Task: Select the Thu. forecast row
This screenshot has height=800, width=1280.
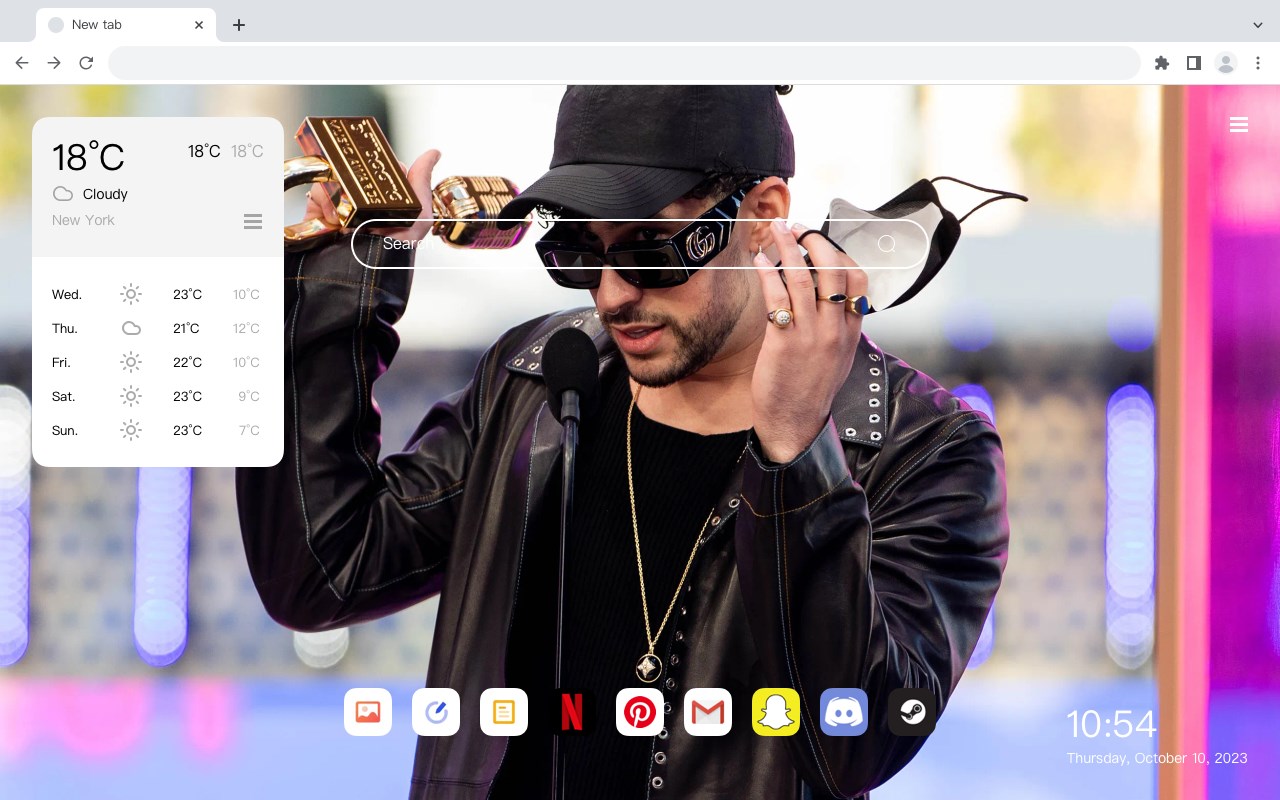Action: point(158,328)
